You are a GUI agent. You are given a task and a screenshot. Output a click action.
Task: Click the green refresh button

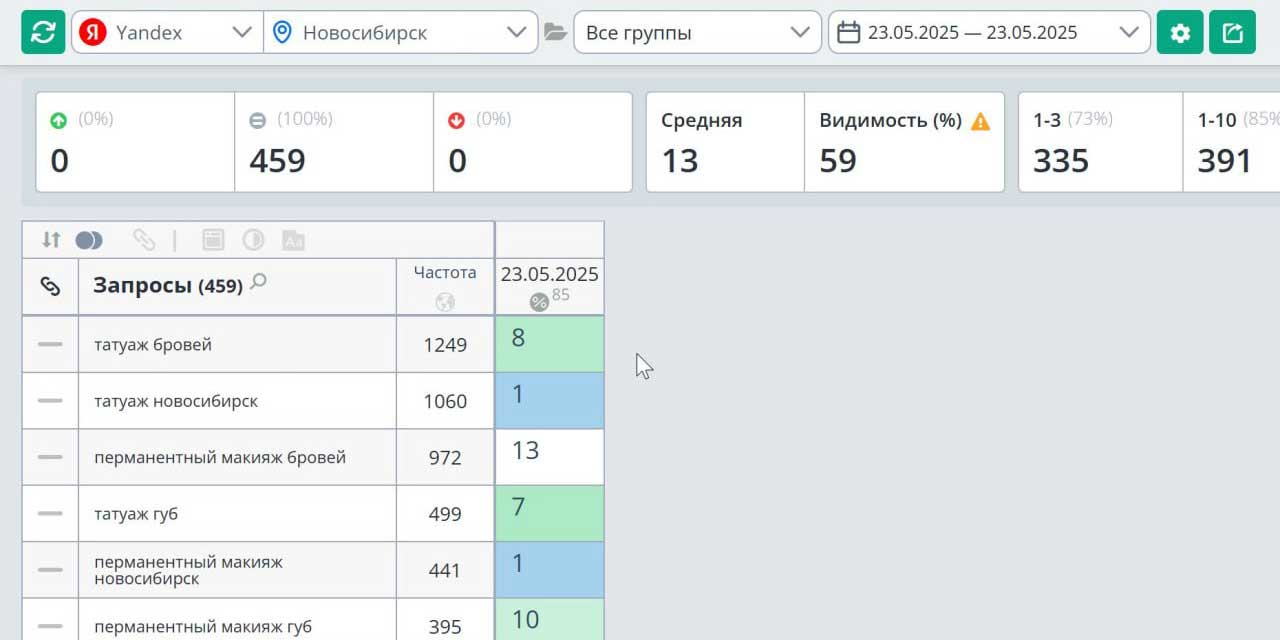point(43,32)
